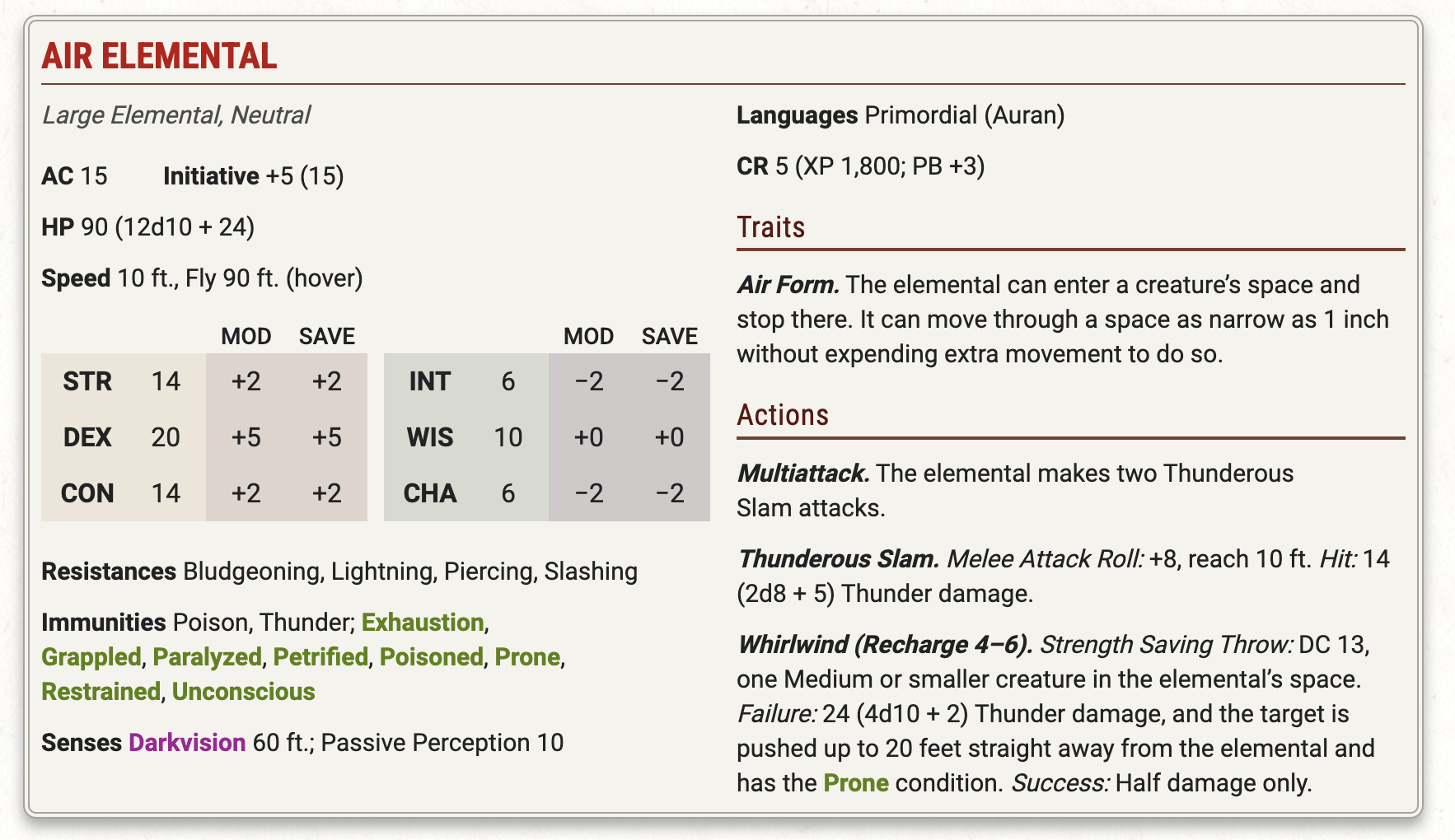
Task: Open the Darkvision sense link
Action: click(x=187, y=742)
